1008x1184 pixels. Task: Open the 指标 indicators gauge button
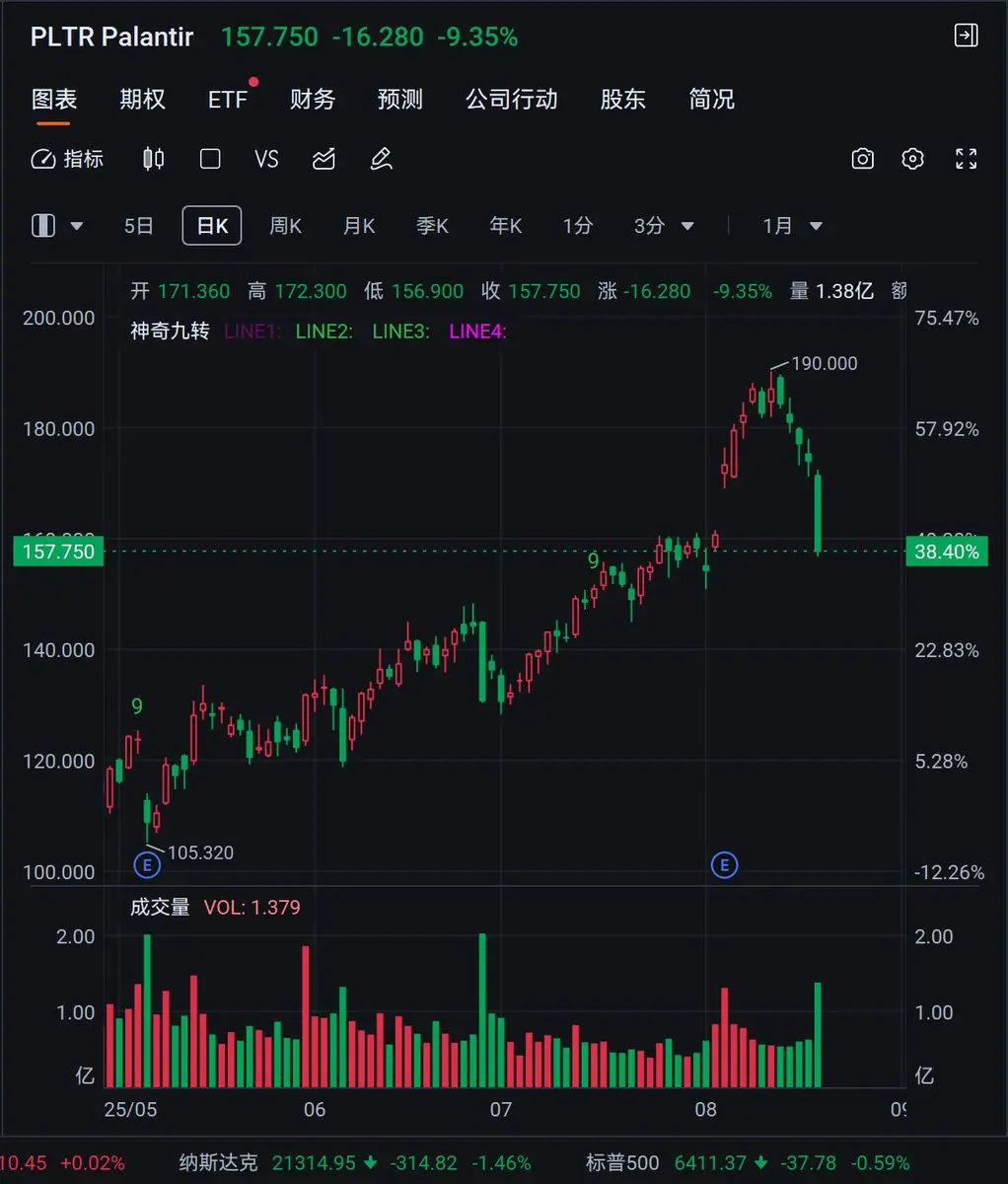[67, 159]
